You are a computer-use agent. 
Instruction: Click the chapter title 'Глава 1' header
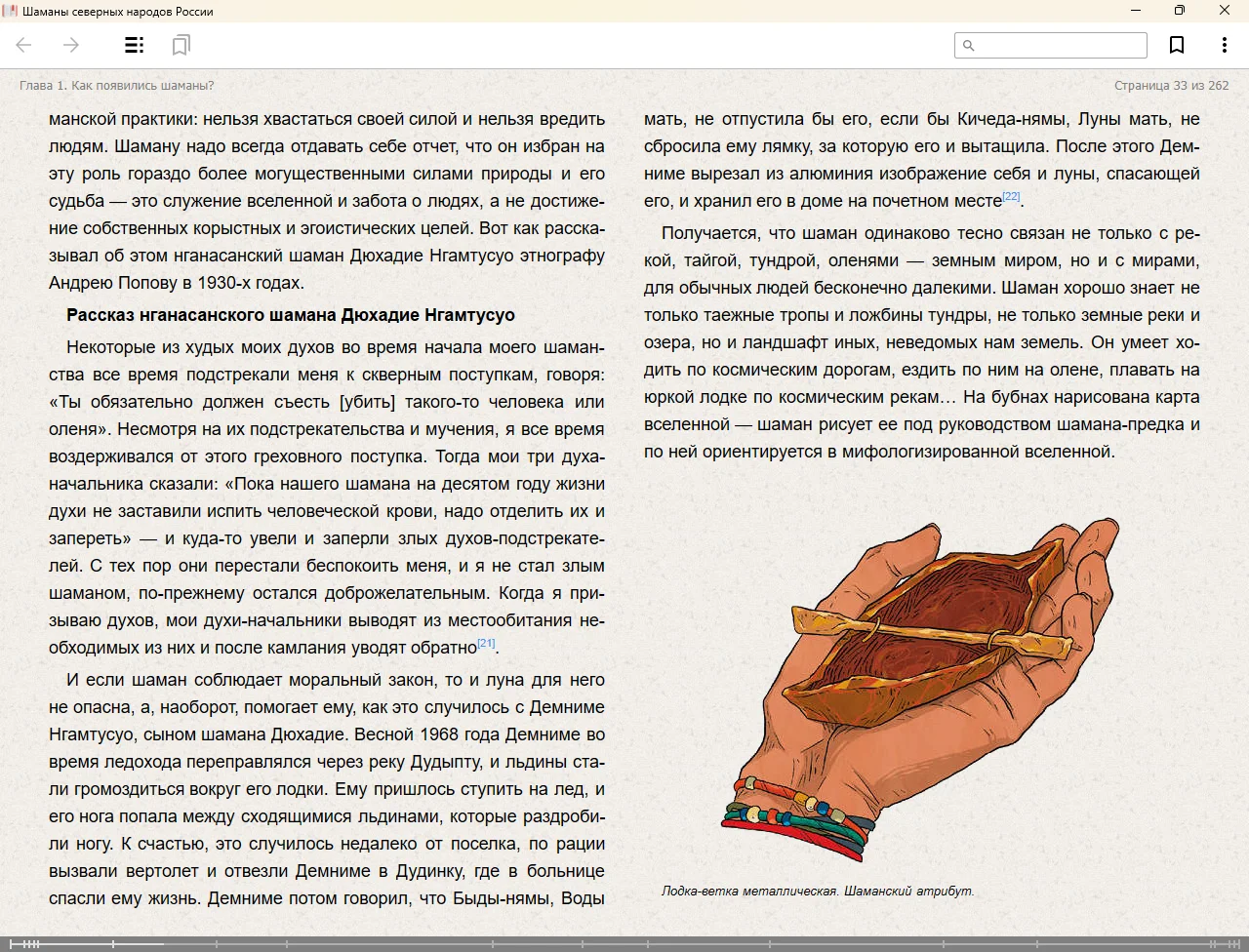click(x=116, y=85)
